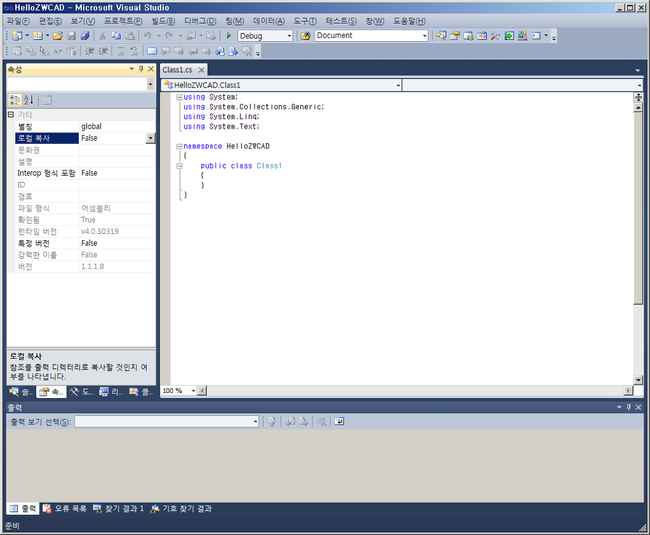
Task: Open the Properties Window toolbar icon
Action: coord(455,36)
